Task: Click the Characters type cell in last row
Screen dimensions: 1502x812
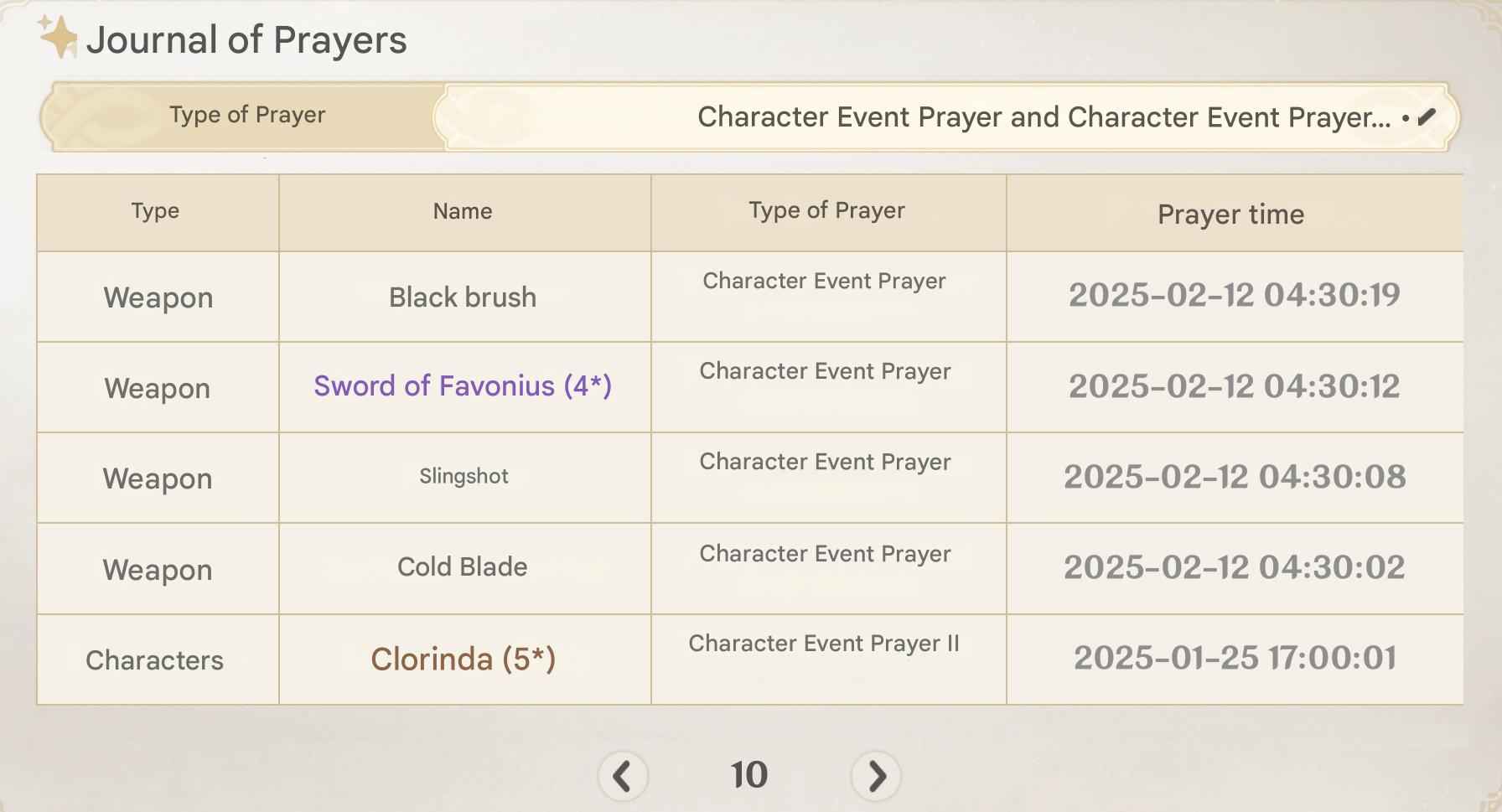Action: (155, 660)
